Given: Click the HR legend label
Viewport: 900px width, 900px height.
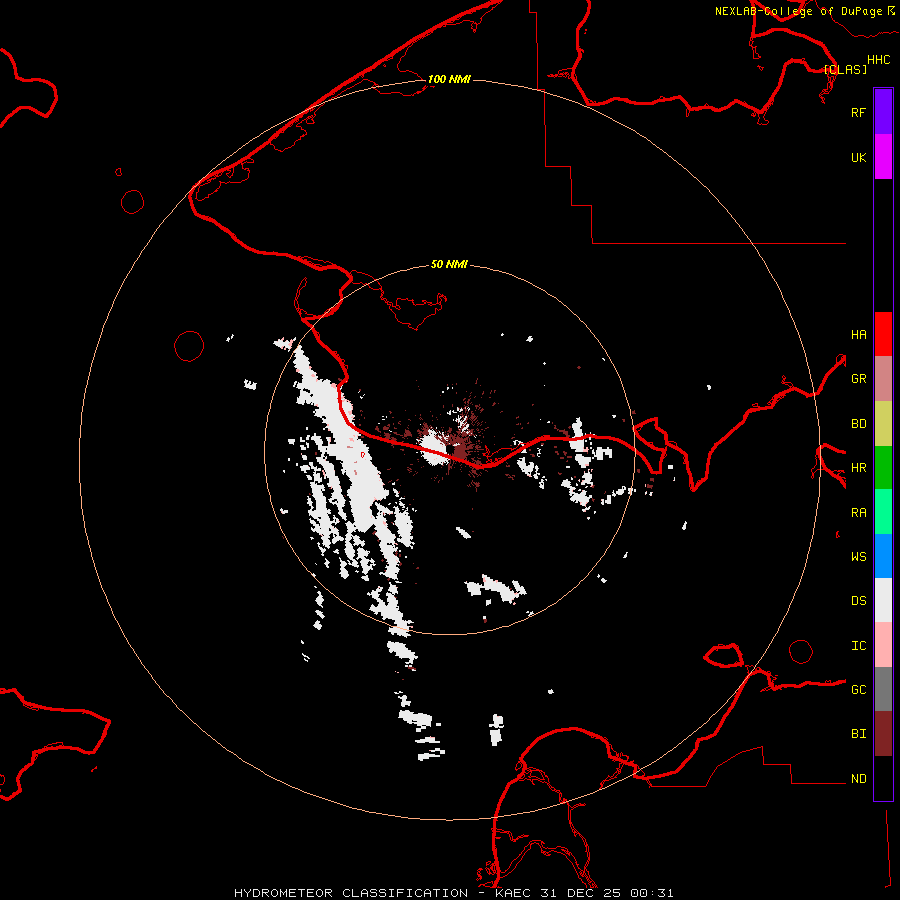Looking at the screenshot, I should click(x=858, y=468).
